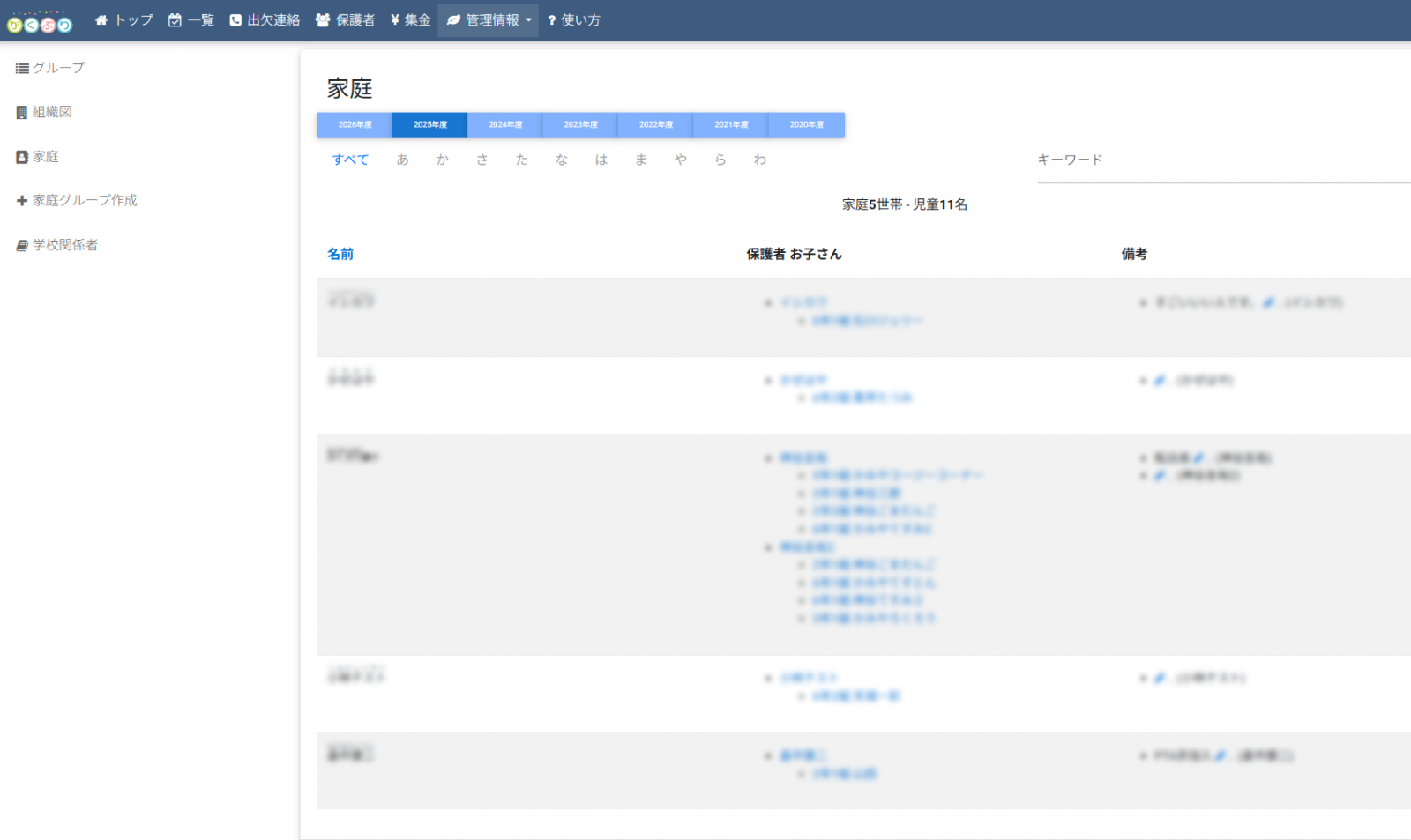Open 組織図 from the sidebar

tap(44, 112)
